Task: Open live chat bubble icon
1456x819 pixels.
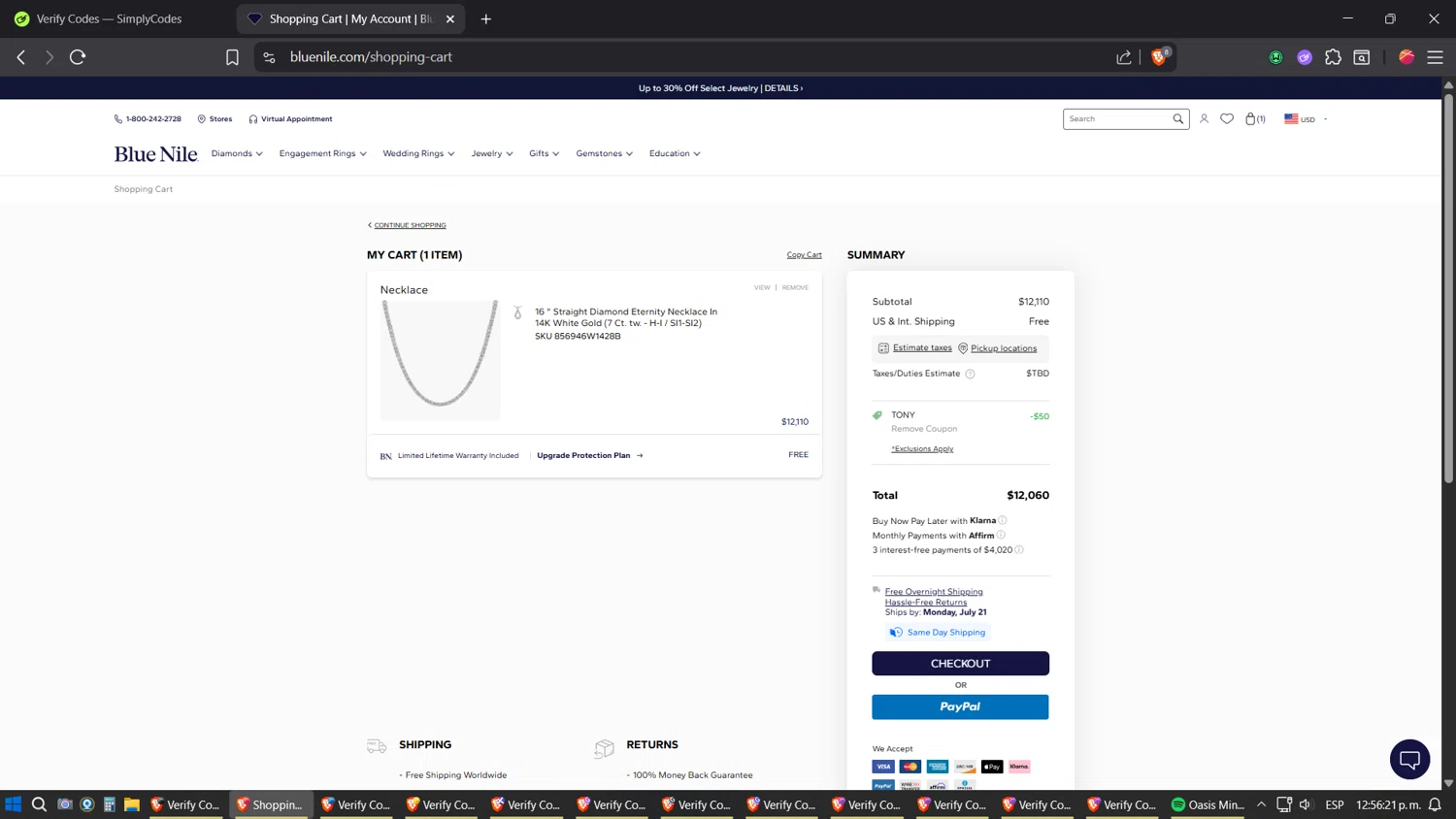Action: (x=1409, y=759)
